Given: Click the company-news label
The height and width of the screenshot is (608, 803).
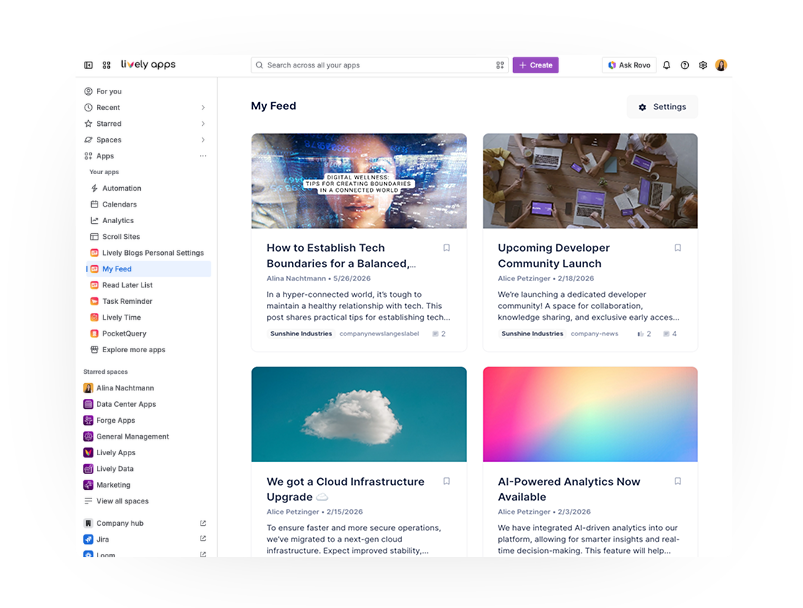Looking at the screenshot, I should pyautogui.click(x=594, y=334).
